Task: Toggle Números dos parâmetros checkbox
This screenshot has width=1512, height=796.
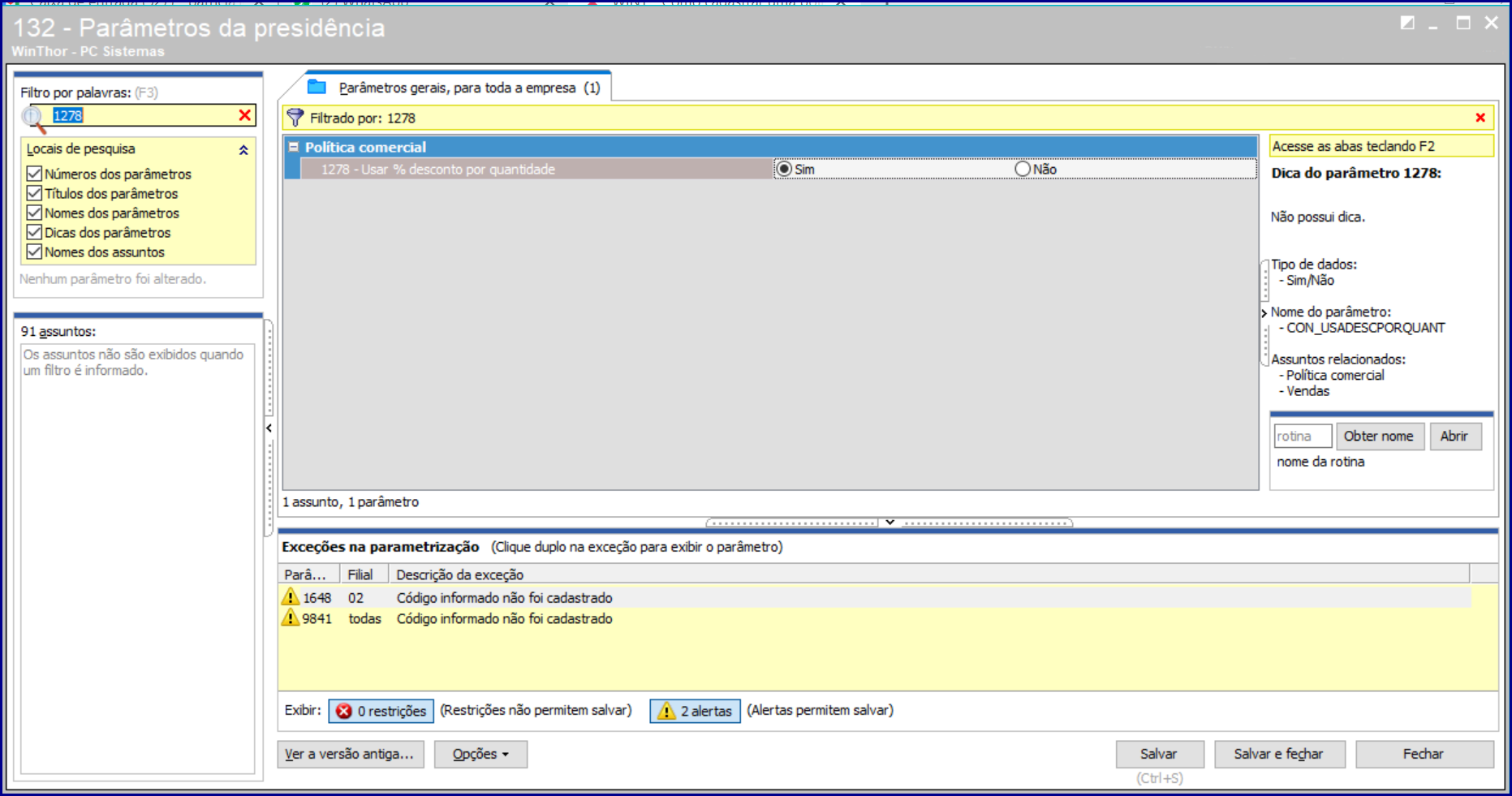Action: point(34,174)
